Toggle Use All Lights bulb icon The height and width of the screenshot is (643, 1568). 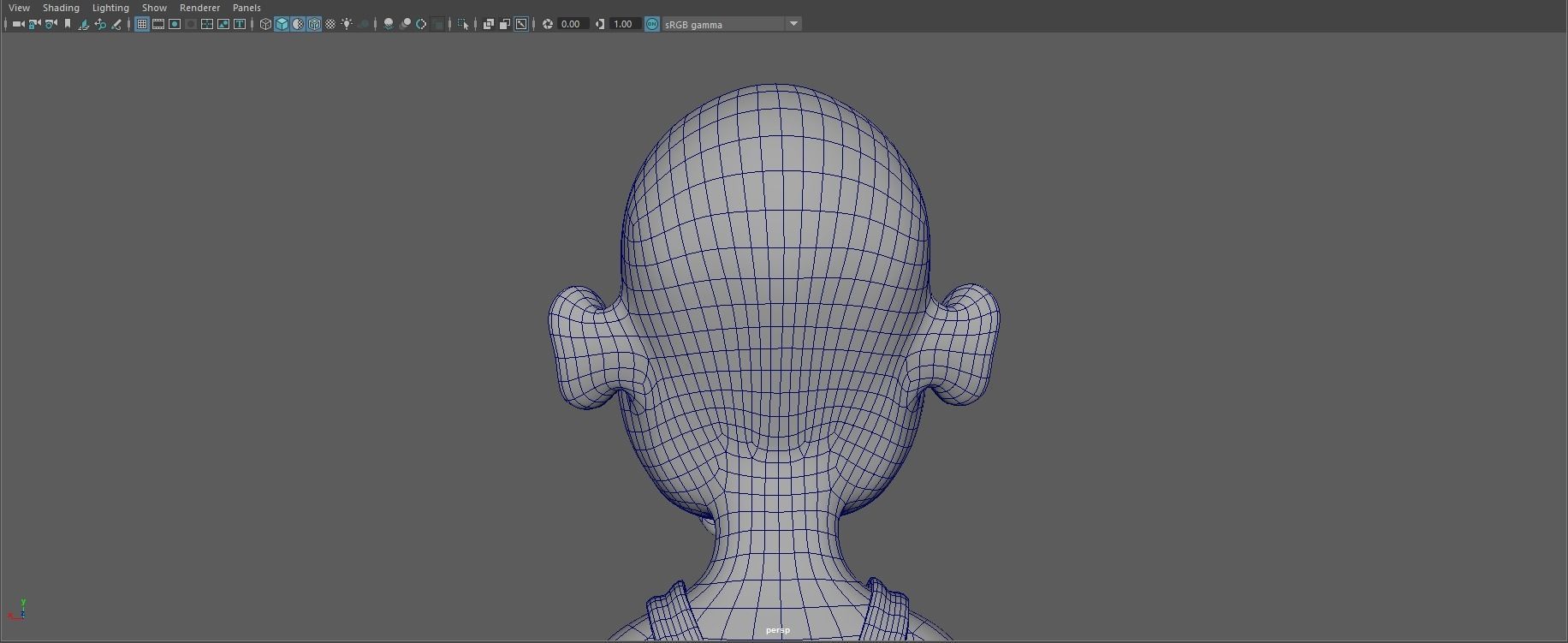pos(347,24)
